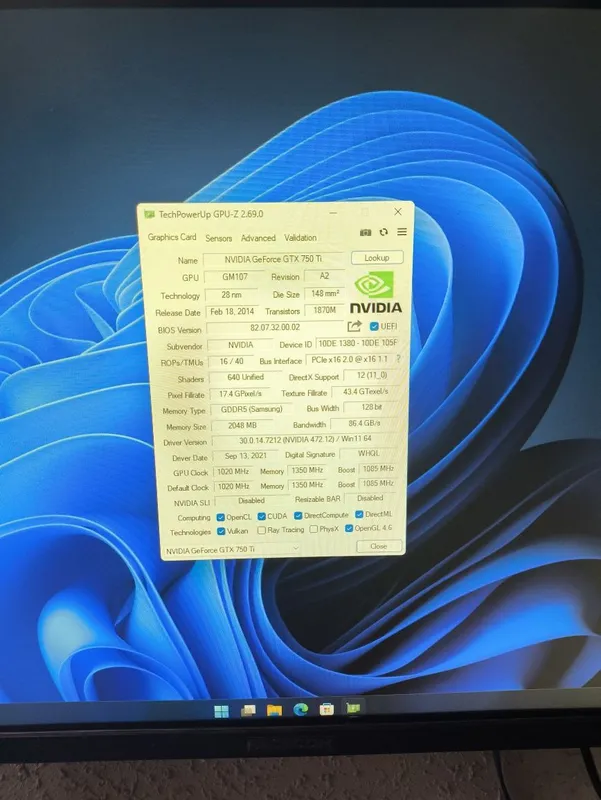Click the Shaders value 640 Unified
Screen dimensions: 601x800
[245, 378]
